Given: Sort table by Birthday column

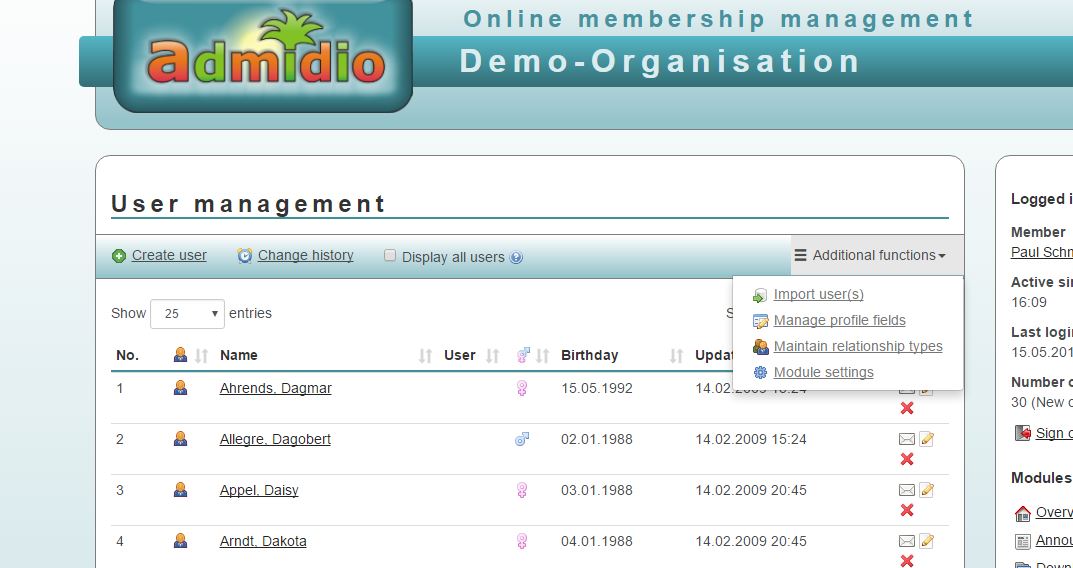Looking at the screenshot, I should [x=589, y=355].
